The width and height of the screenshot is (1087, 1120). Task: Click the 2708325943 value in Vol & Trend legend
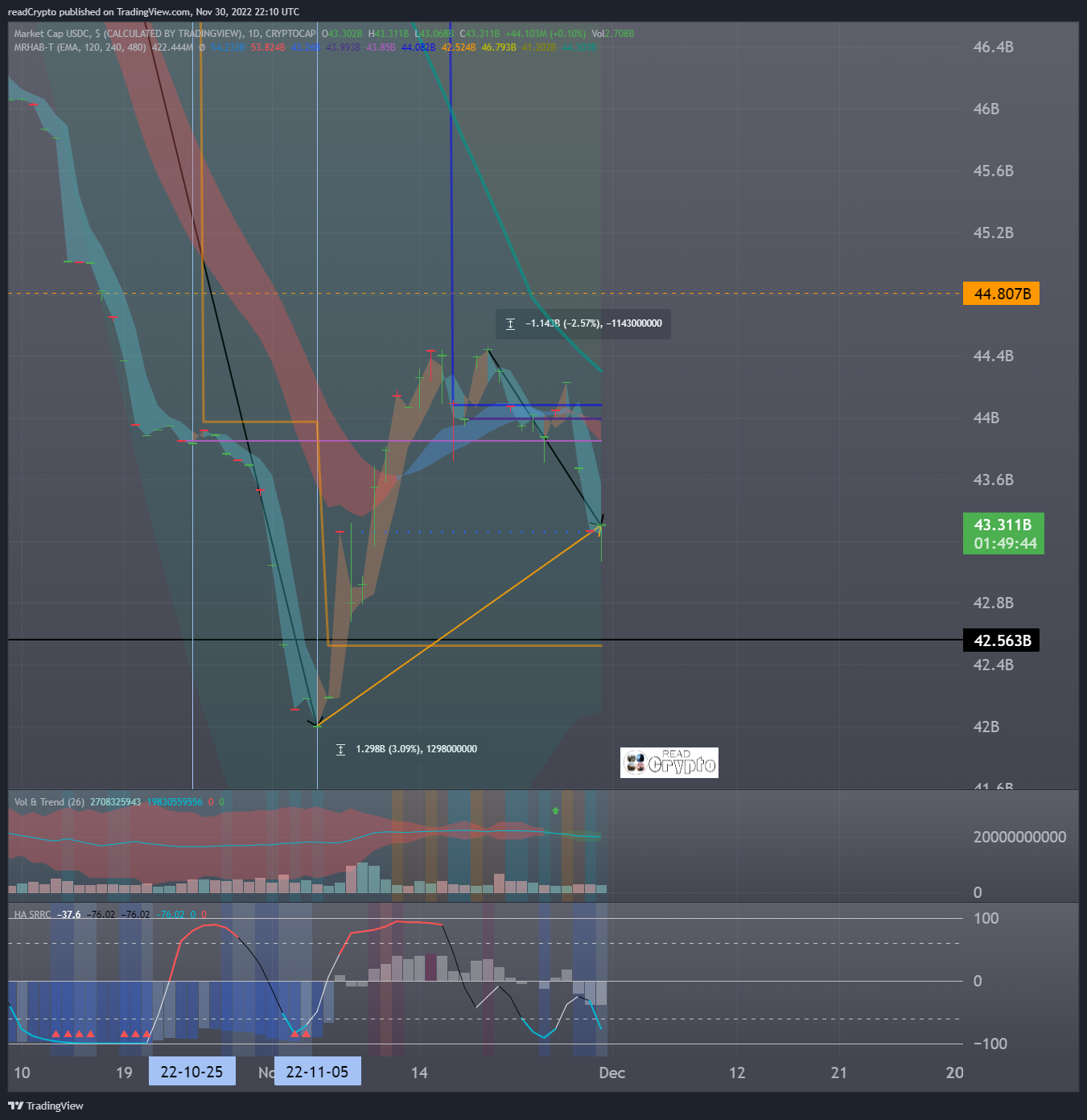[116, 802]
